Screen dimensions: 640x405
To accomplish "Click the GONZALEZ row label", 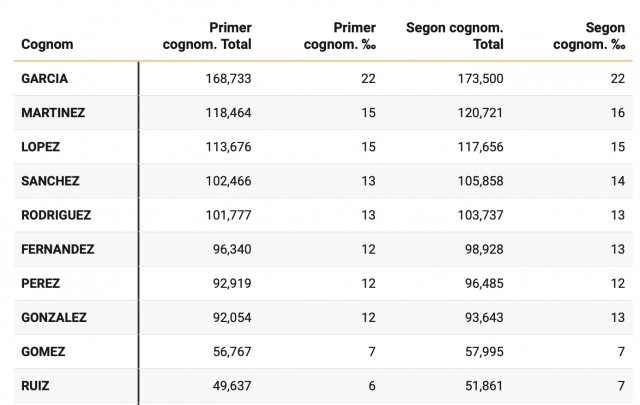I will (x=54, y=318).
